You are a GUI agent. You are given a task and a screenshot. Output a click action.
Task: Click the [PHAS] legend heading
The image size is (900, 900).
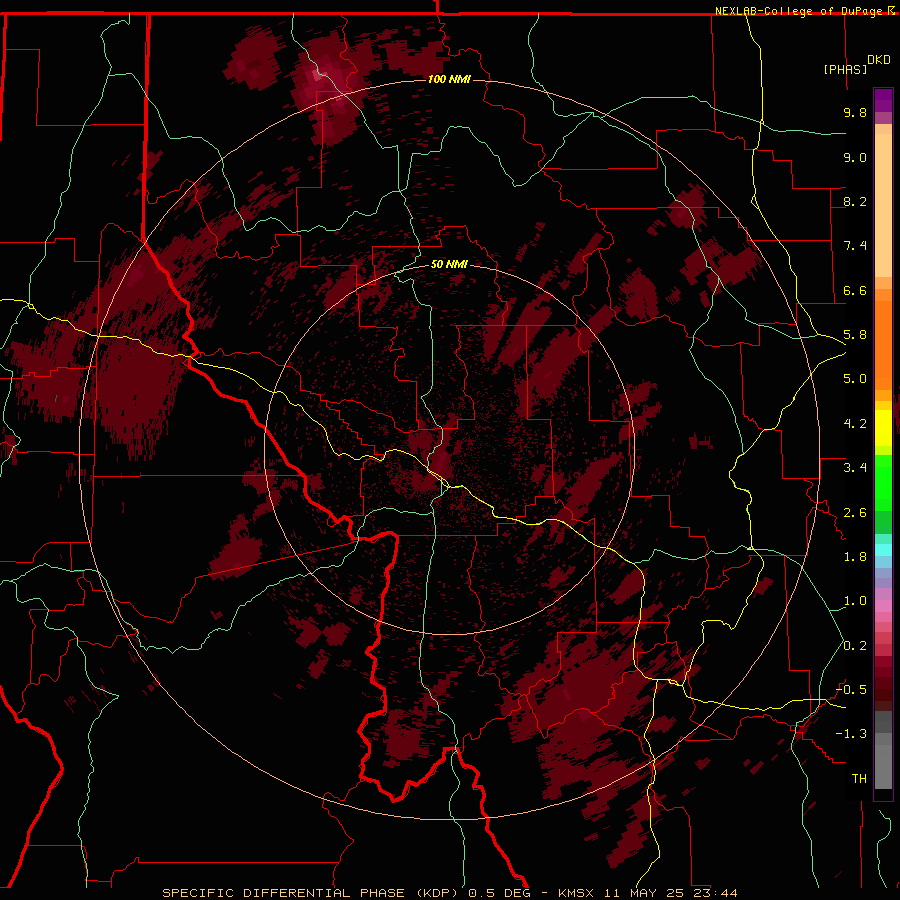click(845, 69)
